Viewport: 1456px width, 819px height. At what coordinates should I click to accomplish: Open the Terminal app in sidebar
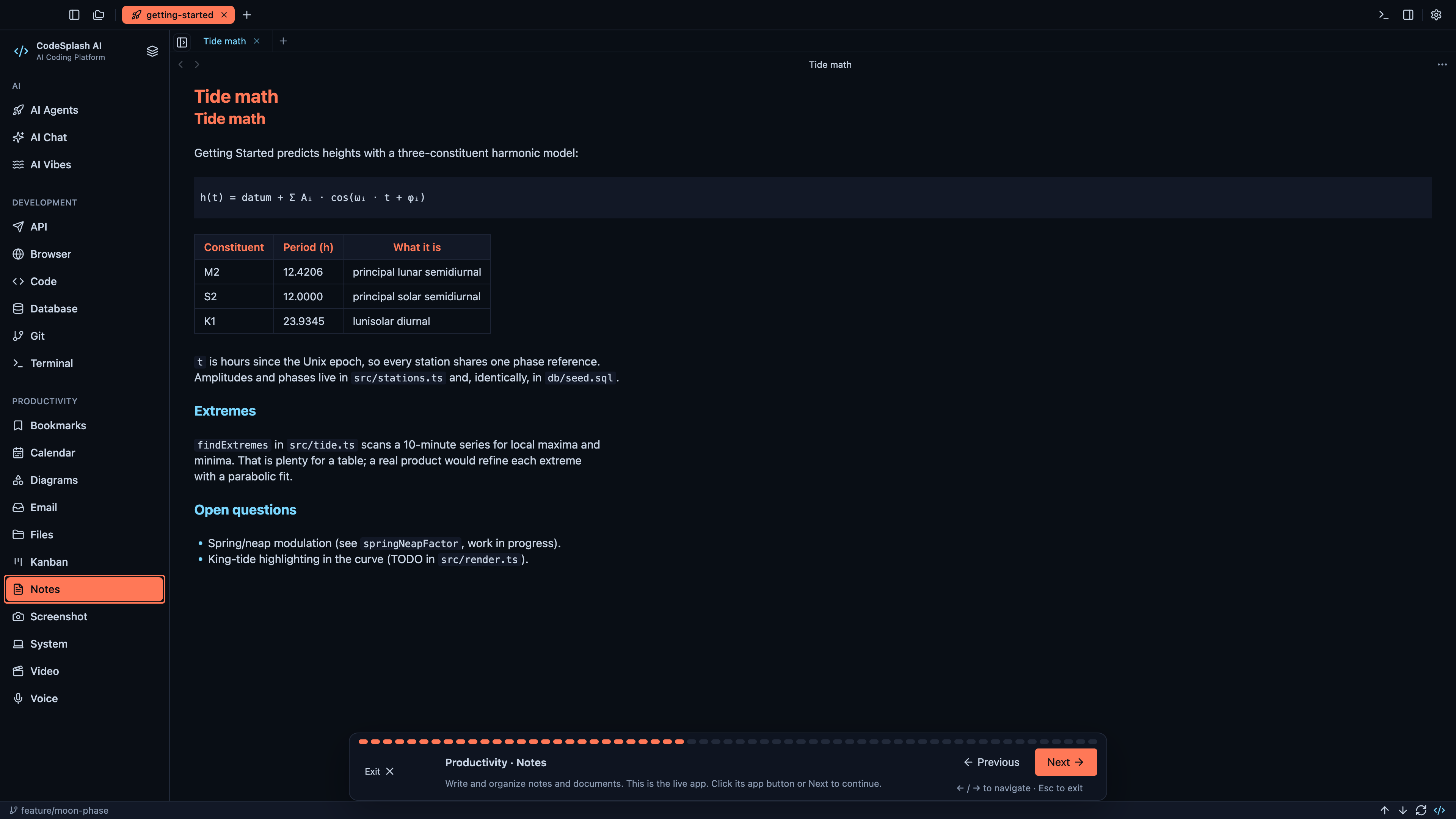(x=85, y=364)
